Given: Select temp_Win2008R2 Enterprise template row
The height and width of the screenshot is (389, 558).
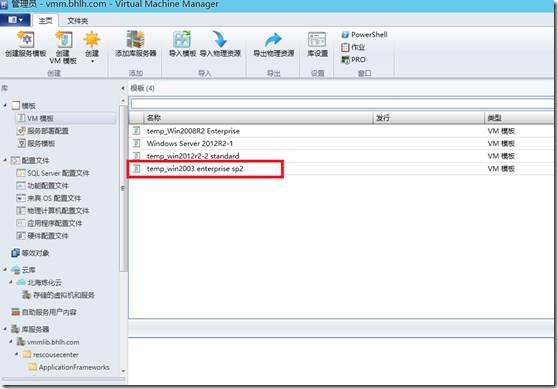Looking at the screenshot, I should pos(341,131).
